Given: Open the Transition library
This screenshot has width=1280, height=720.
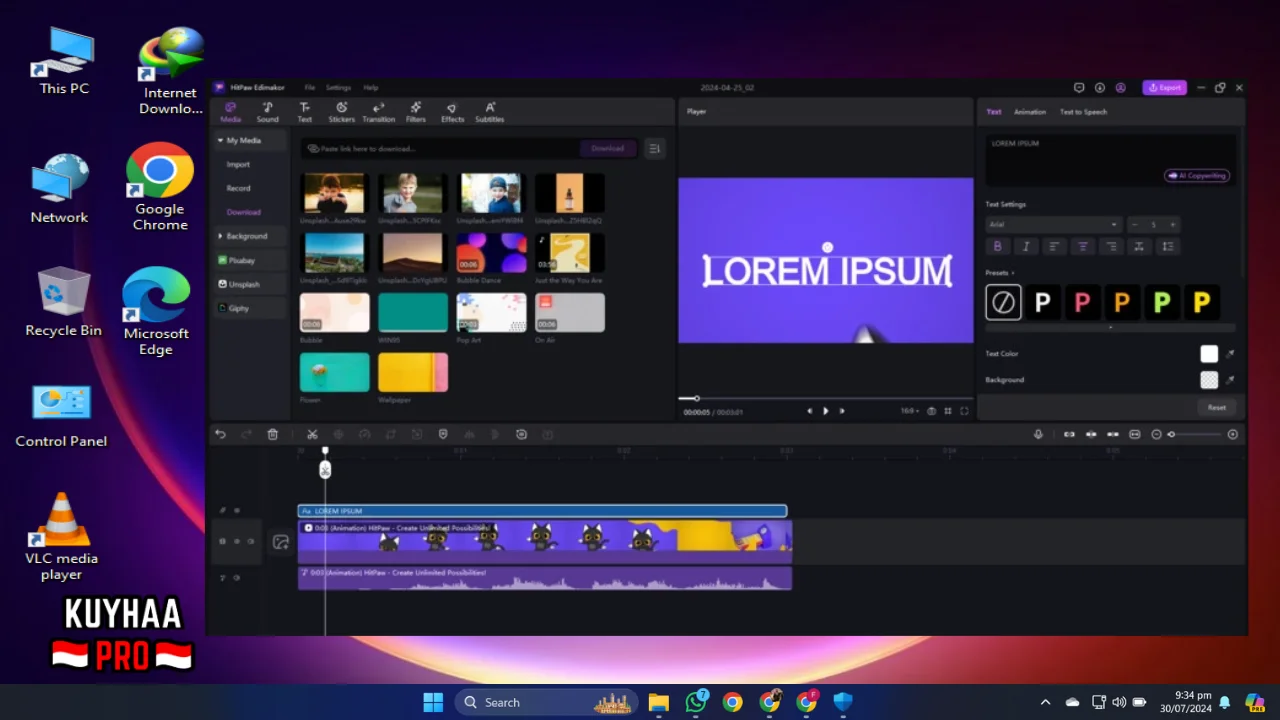Looking at the screenshot, I should [378, 112].
